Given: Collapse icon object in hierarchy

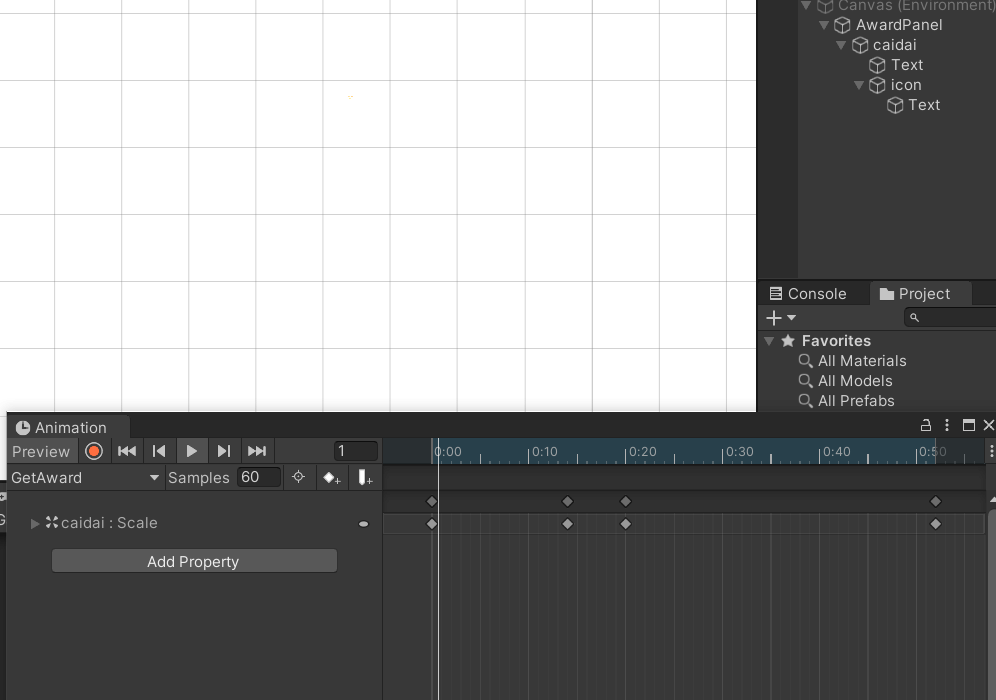Looking at the screenshot, I should (859, 85).
